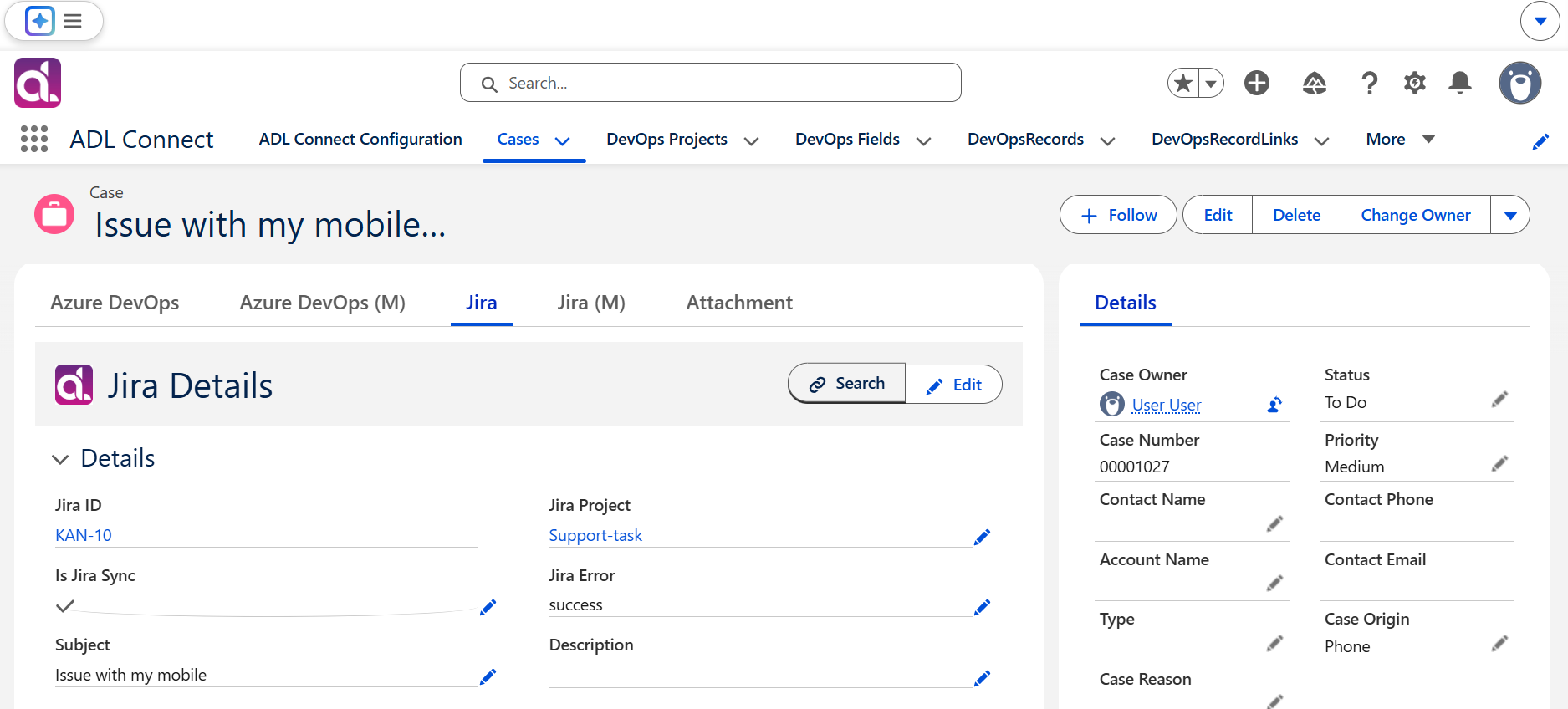Toggle the Is Jira Sync checkbox
The width and height of the screenshot is (1568, 709).
tap(65, 606)
